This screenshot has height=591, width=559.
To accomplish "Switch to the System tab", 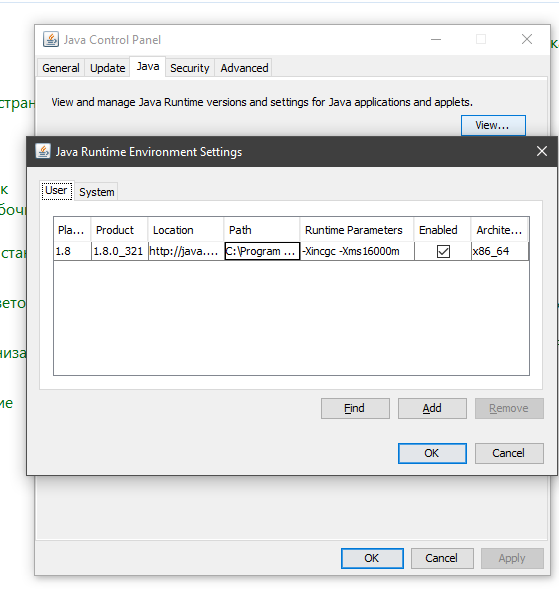I will pyautogui.click(x=96, y=192).
